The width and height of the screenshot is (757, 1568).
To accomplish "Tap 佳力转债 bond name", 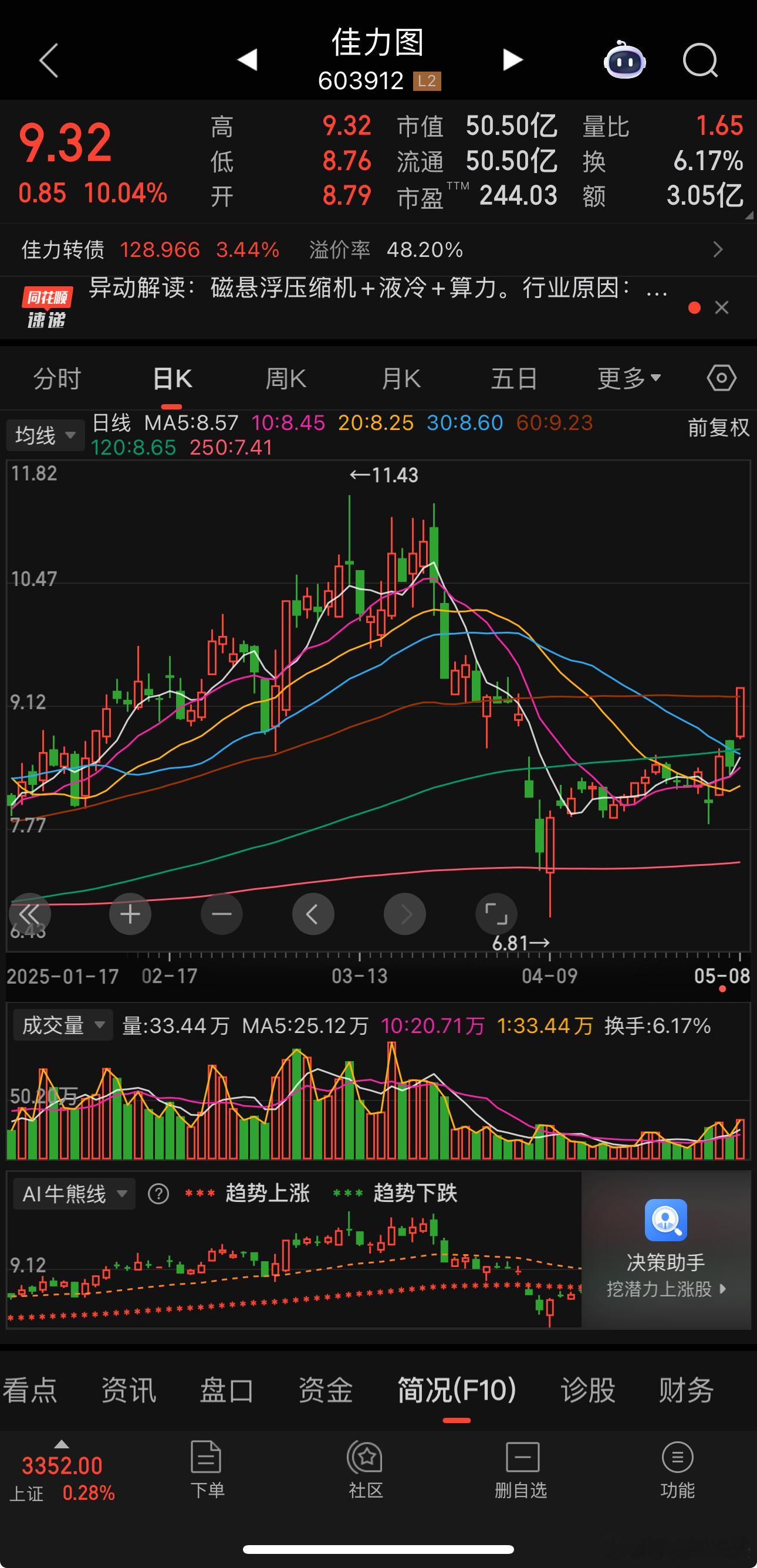I will [x=63, y=249].
